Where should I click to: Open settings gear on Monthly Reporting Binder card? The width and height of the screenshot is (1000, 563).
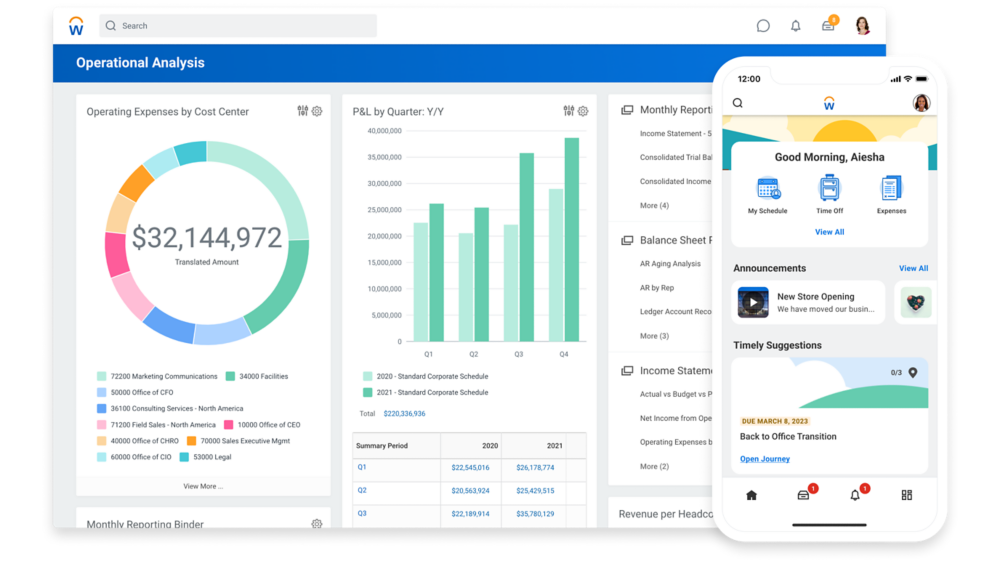click(316, 523)
